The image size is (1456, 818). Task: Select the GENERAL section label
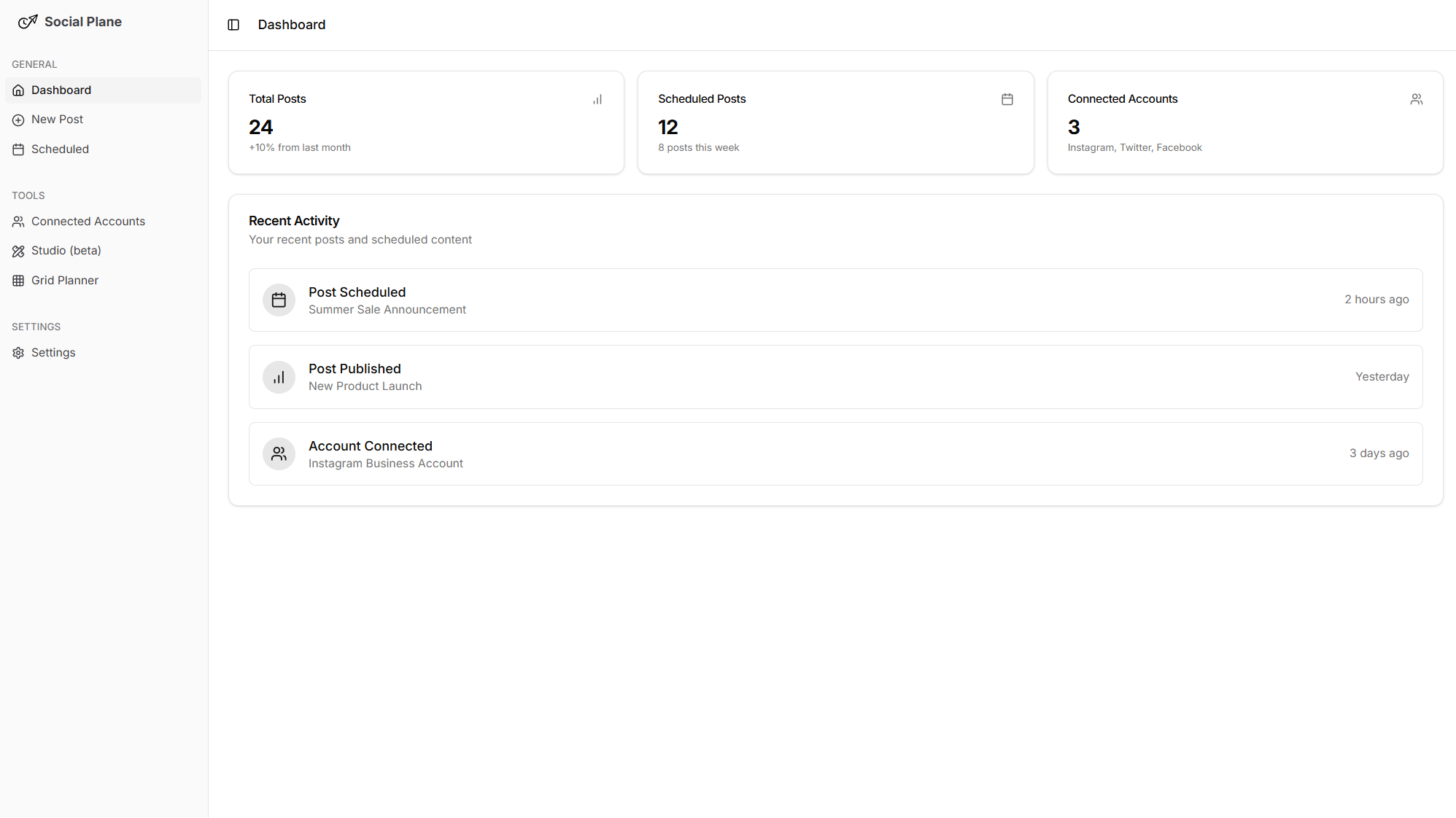pos(34,64)
